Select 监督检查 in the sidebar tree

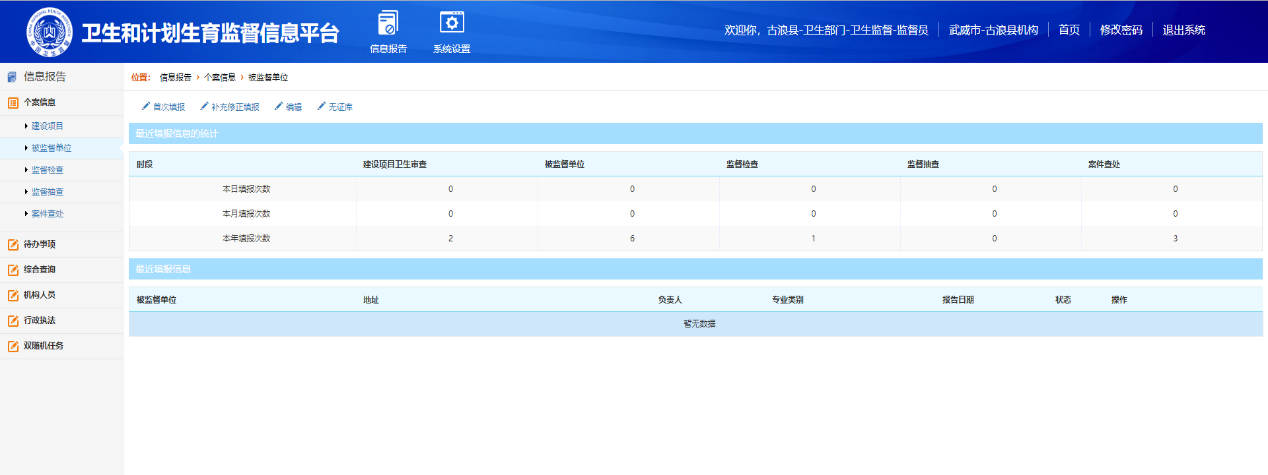point(47,170)
